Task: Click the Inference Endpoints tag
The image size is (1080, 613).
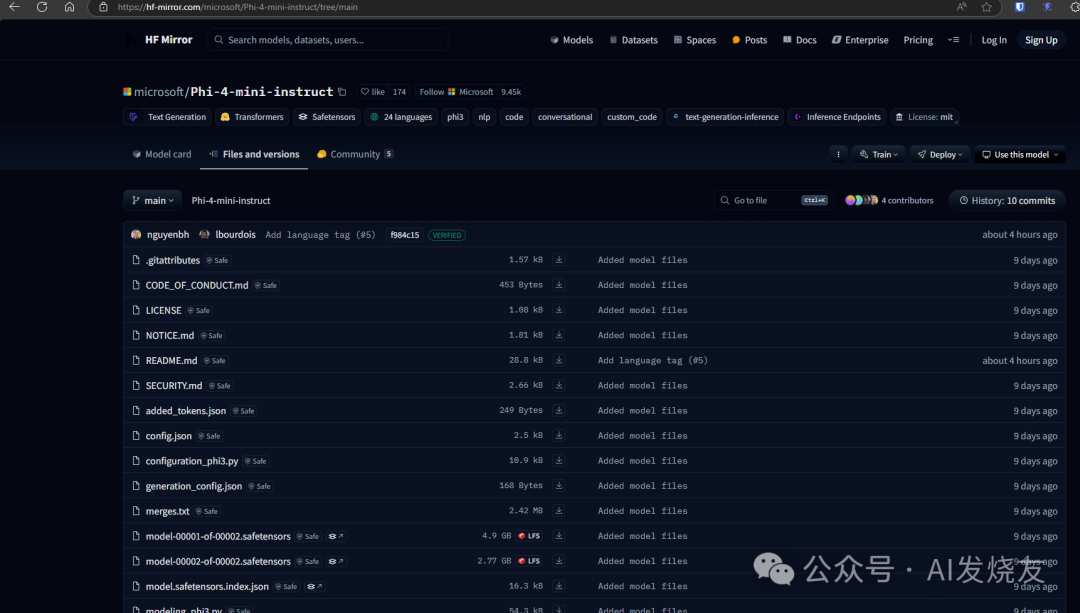Action: coord(837,117)
